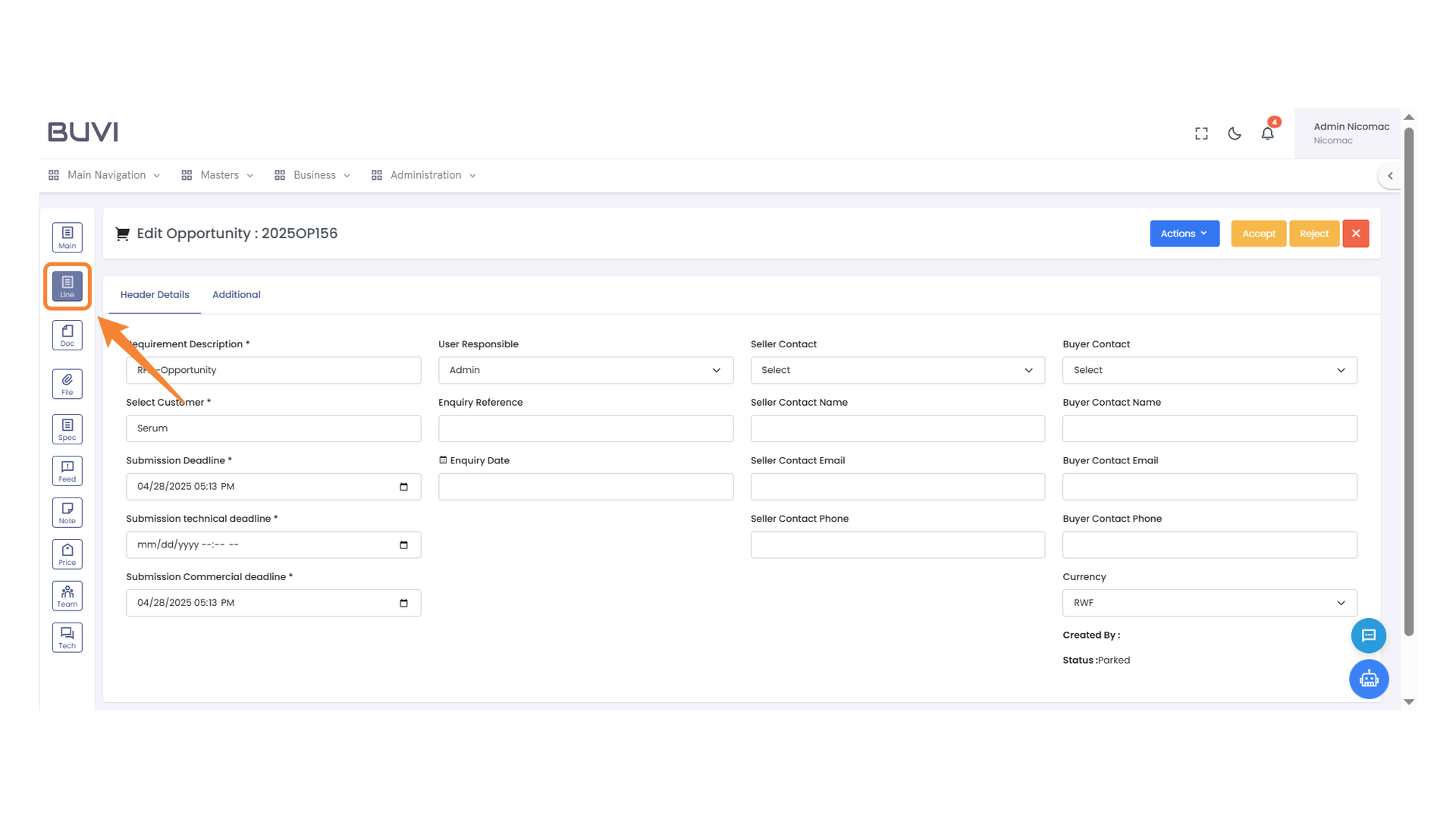
Task: Click the vertical page scrollbar
Action: 1409,379
